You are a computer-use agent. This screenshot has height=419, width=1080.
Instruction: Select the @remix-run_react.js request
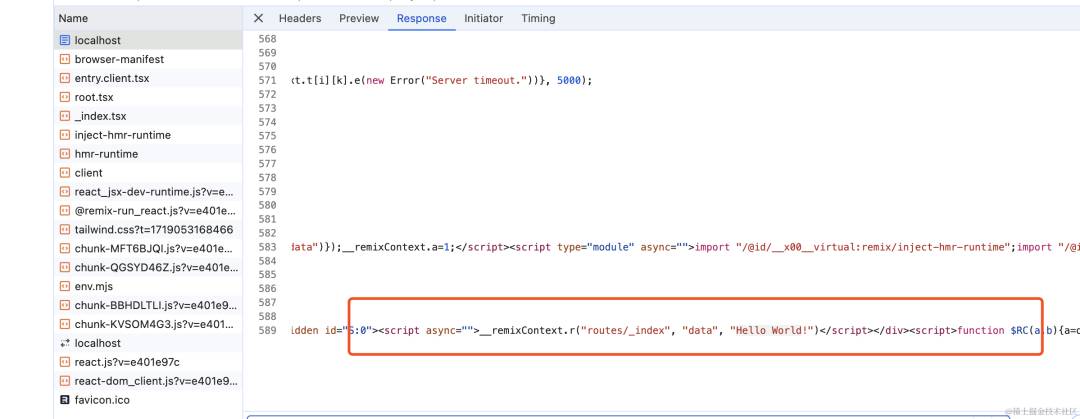point(148,211)
